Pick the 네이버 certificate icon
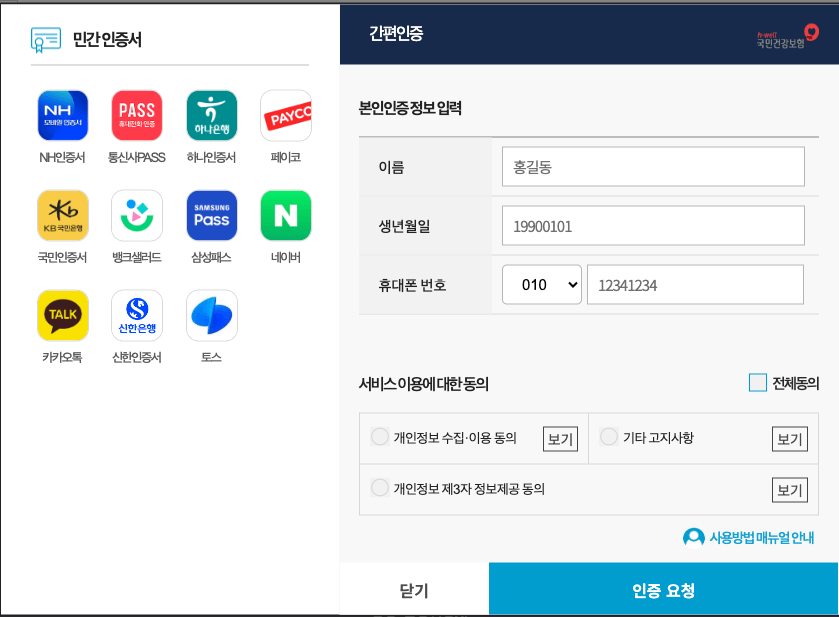839x617 pixels. (286, 214)
